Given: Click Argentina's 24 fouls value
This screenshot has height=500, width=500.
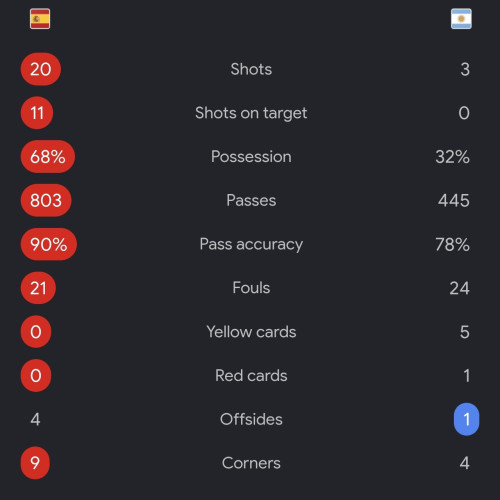Looking at the screenshot, I should (459, 288).
